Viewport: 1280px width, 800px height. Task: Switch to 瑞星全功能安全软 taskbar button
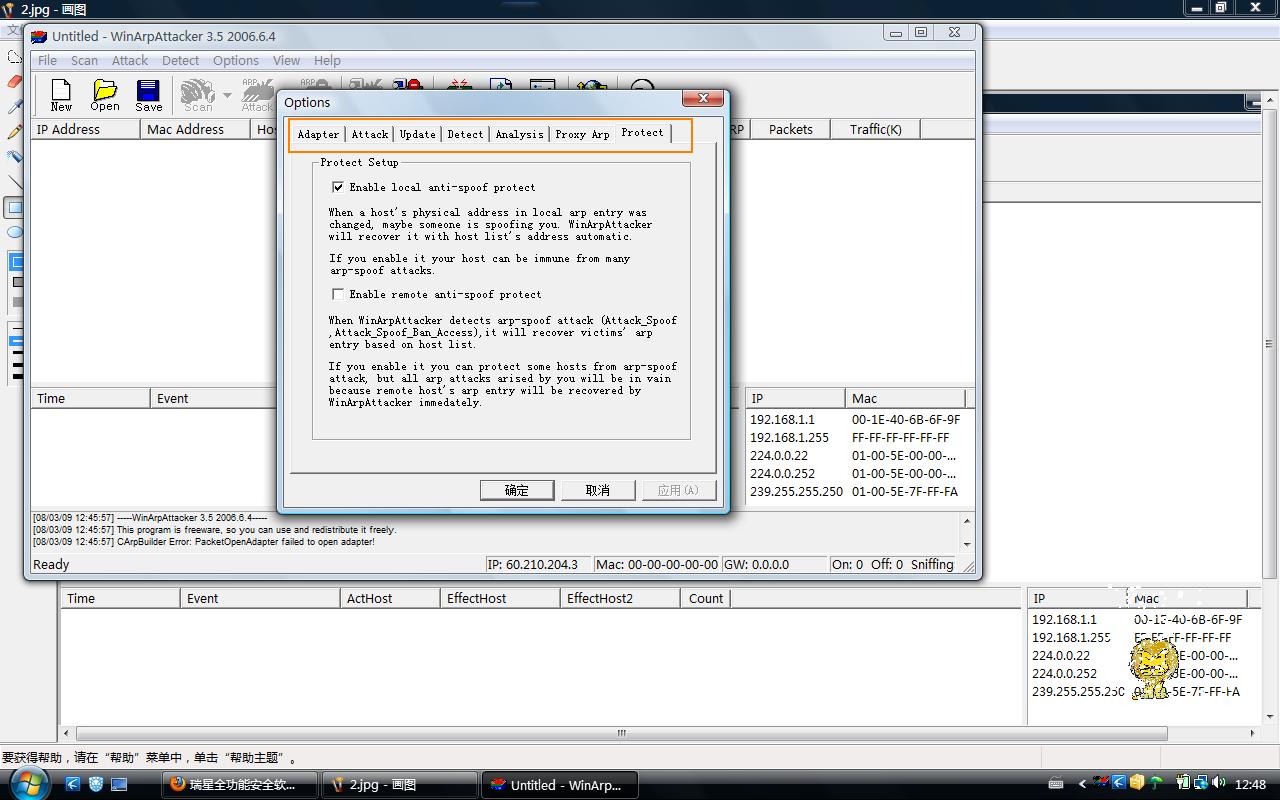(x=240, y=785)
